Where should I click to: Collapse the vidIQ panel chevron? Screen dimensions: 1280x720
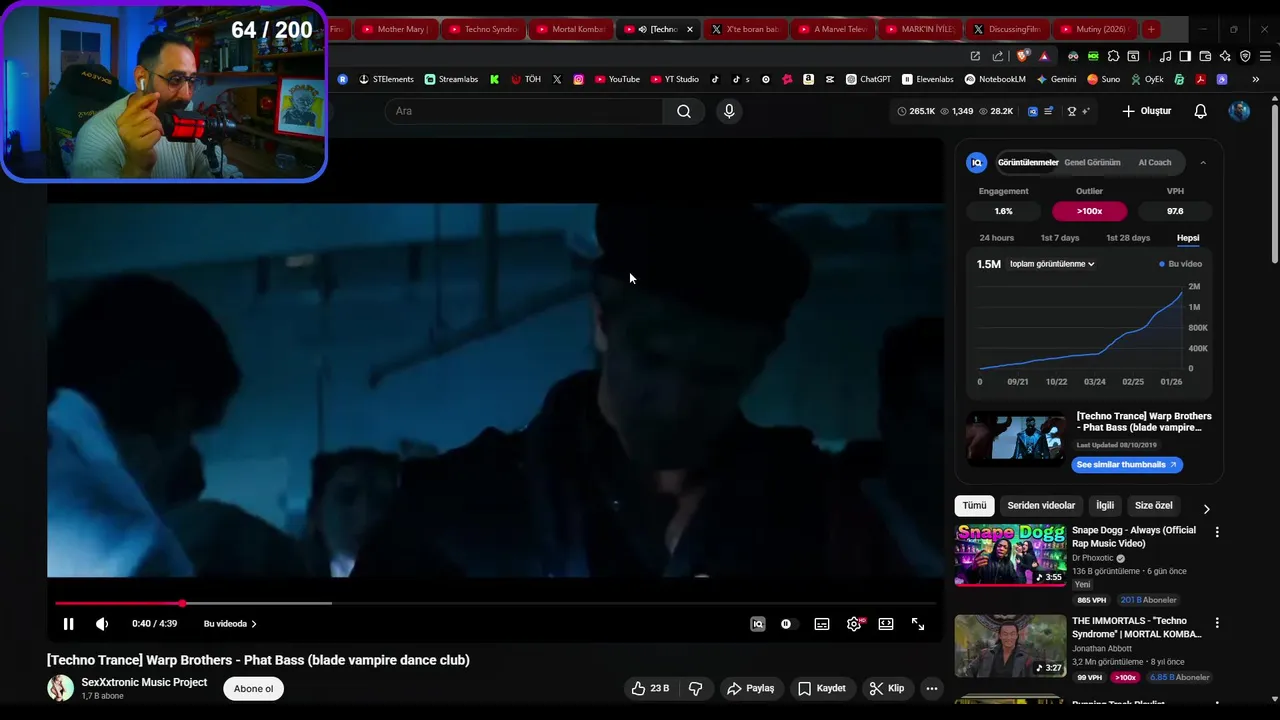click(1203, 162)
